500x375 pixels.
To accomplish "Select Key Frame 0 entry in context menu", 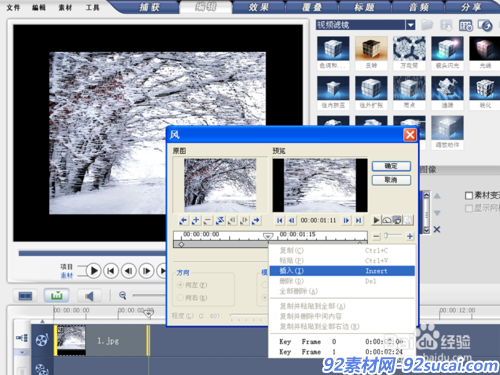I will [342, 342].
